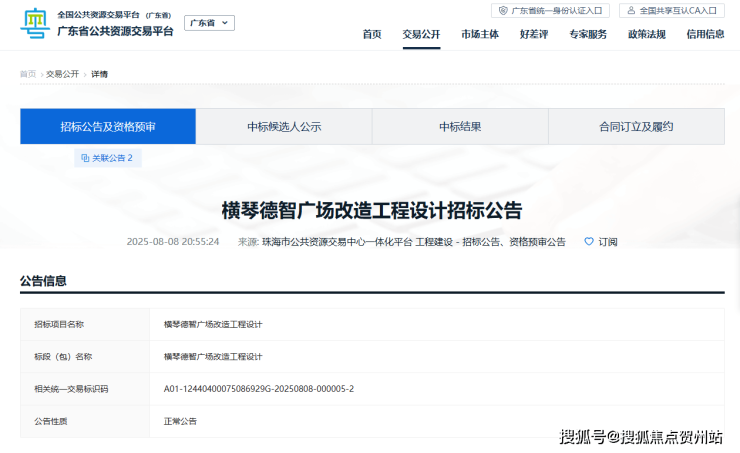
Task: Click the 详情 breadcrumb text
Action: (99, 74)
